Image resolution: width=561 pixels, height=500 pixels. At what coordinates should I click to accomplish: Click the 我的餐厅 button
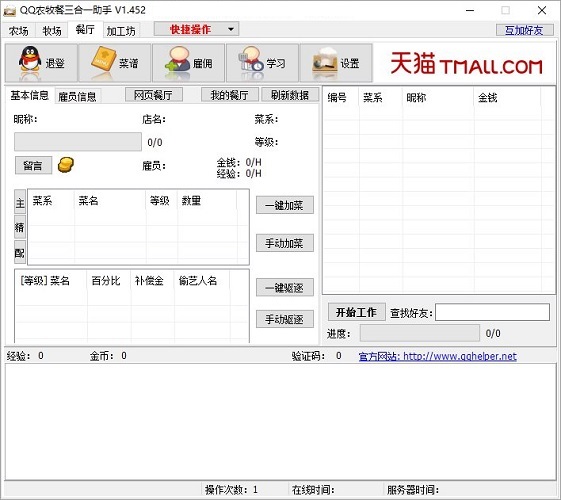tap(229, 95)
